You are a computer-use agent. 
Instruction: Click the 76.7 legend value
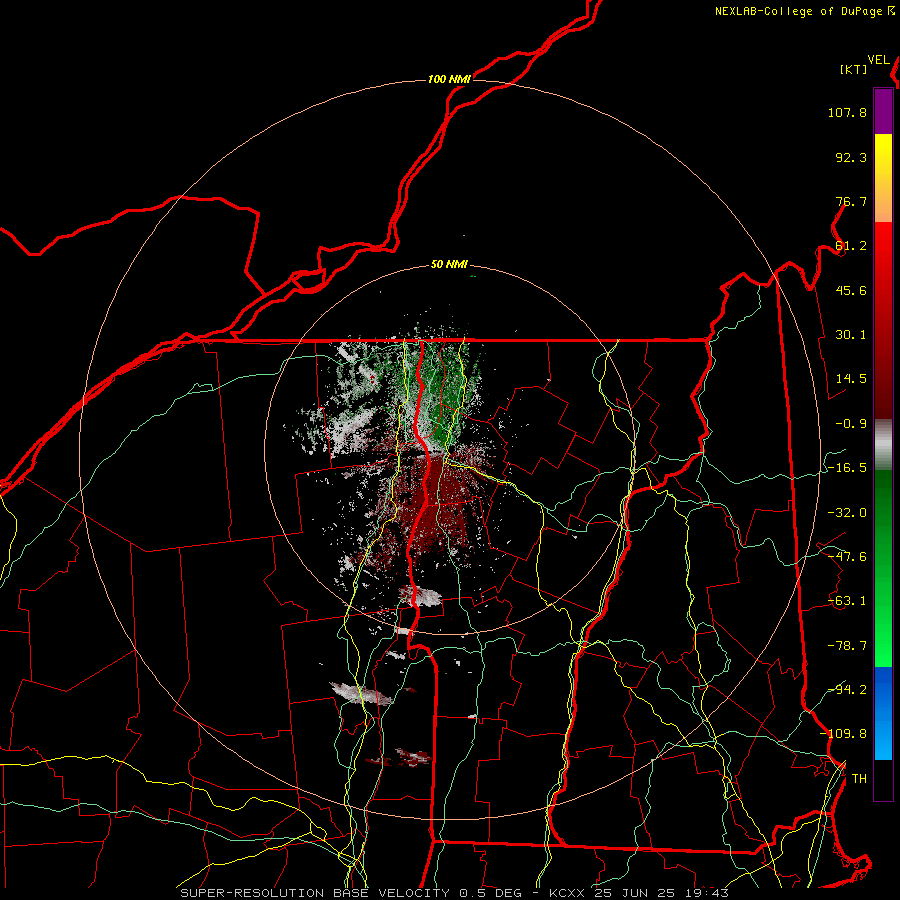click(x=851, y=201)
